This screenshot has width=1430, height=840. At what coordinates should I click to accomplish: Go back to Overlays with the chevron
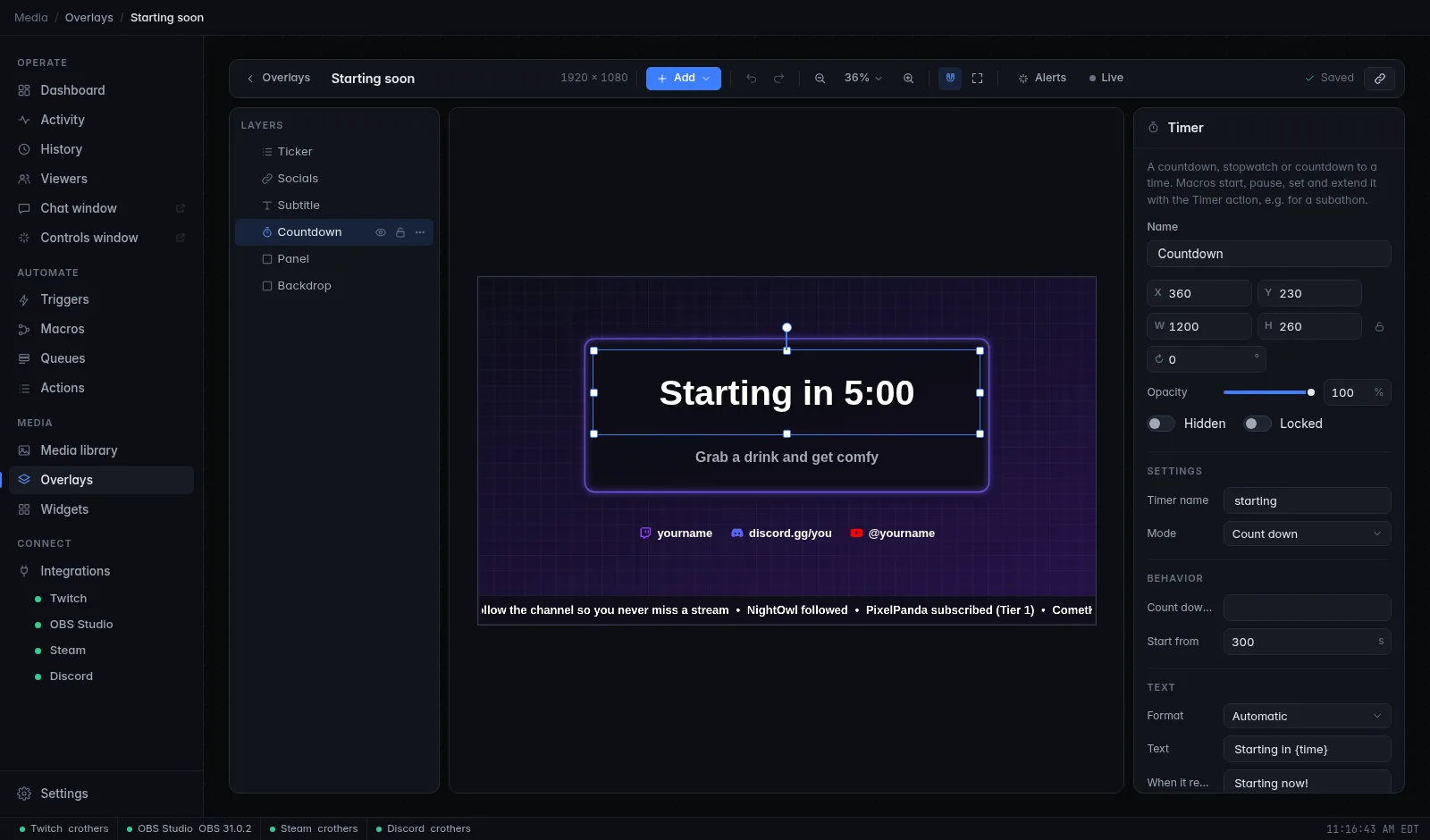250,79
